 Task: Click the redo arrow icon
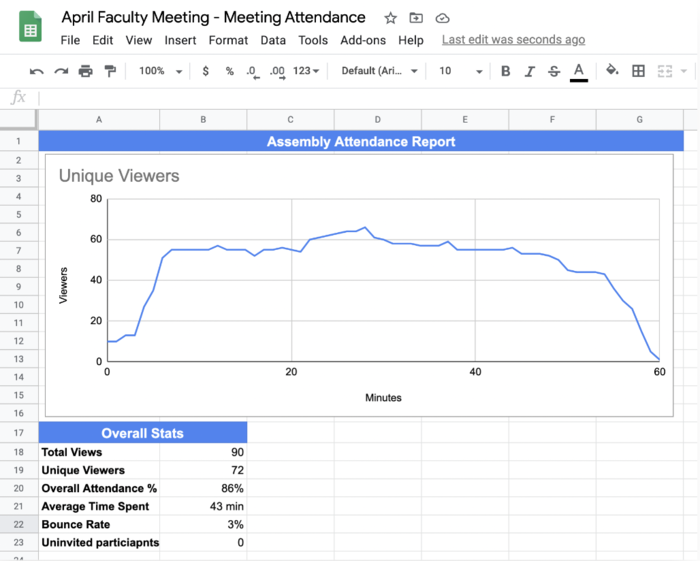[61, 71]
